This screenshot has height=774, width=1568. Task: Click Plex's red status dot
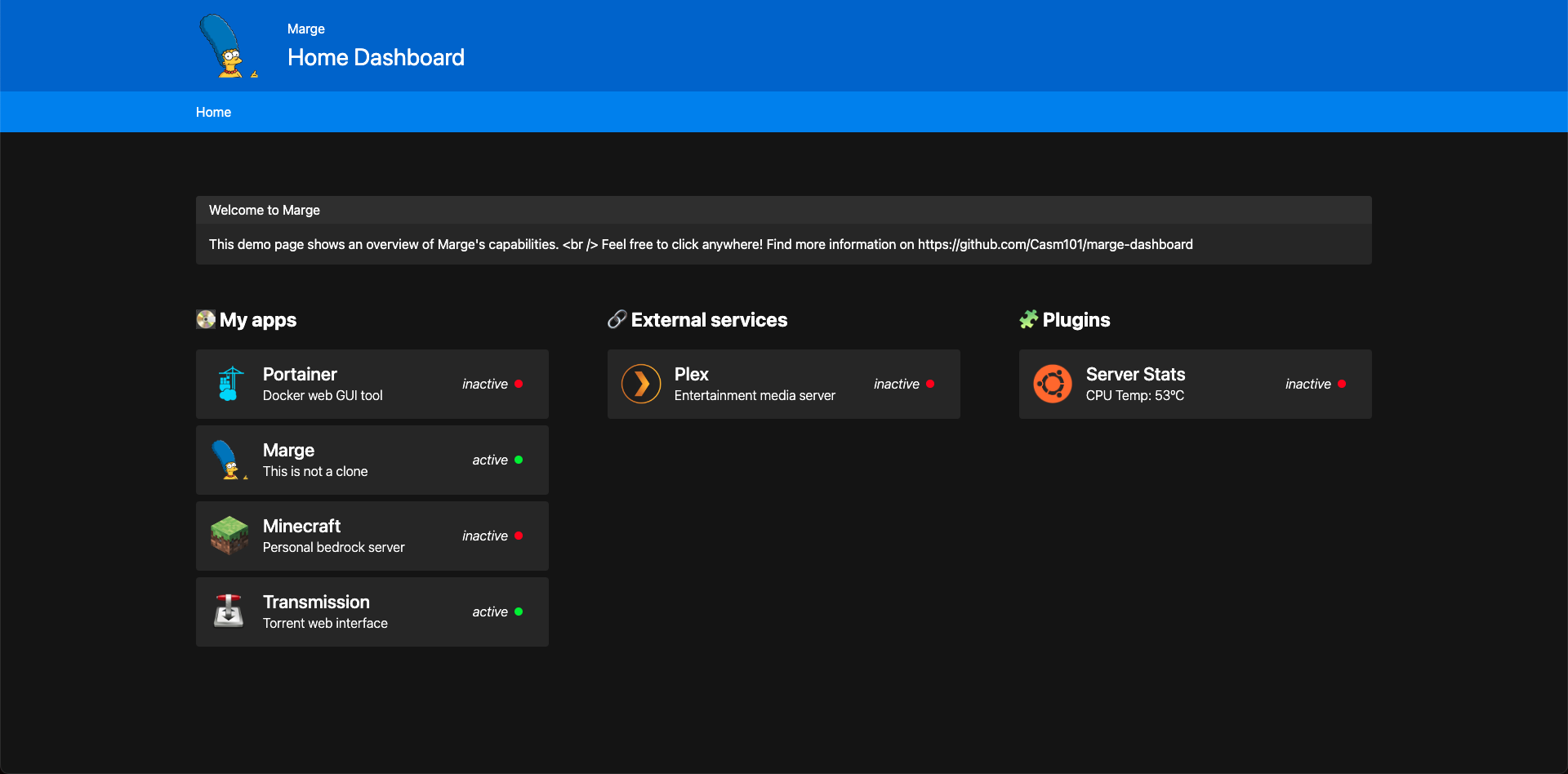[x=930, y=384]
